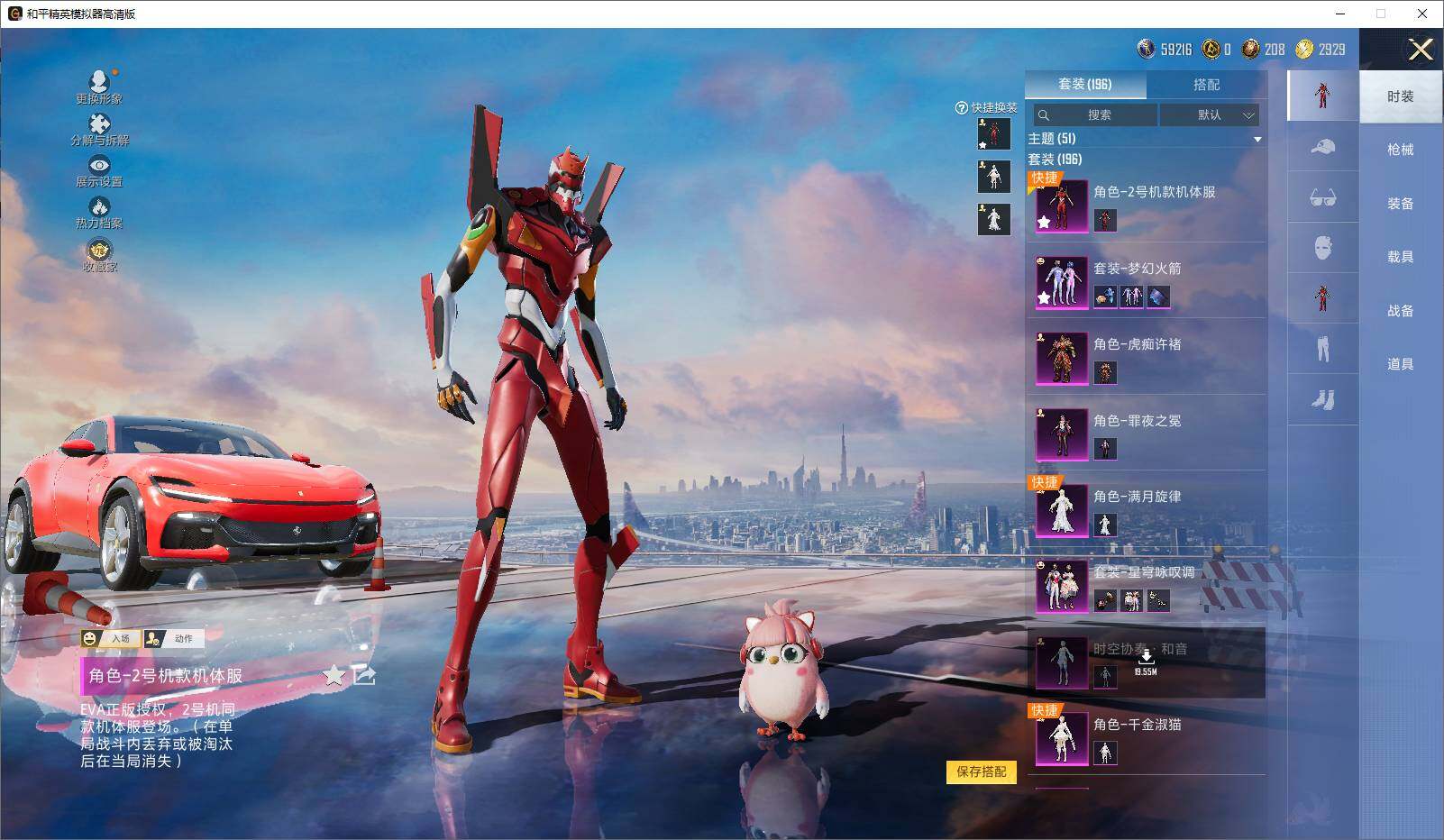Viewport: 1444px width, 840px height.
Task: Open 时装 section in right menu
Action: click(1401, 96)
